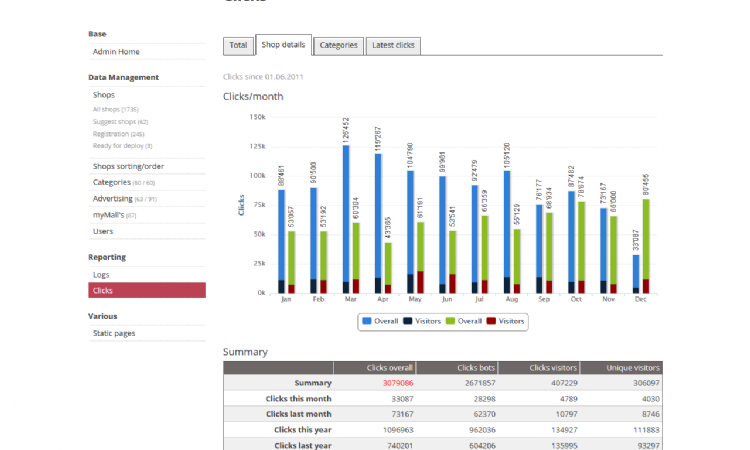Image resolution: width=750 pixels, height=450 pixels.
Task: Open All shops list link
Action: coord(115,109)
